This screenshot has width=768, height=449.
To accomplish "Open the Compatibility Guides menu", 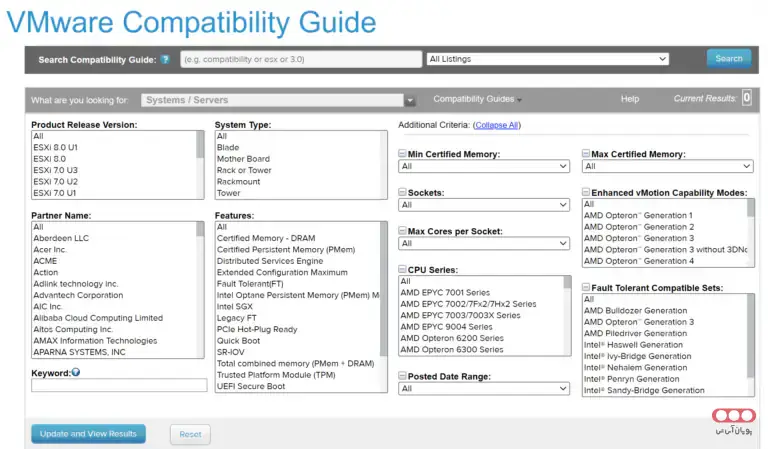I will (477, 99).
